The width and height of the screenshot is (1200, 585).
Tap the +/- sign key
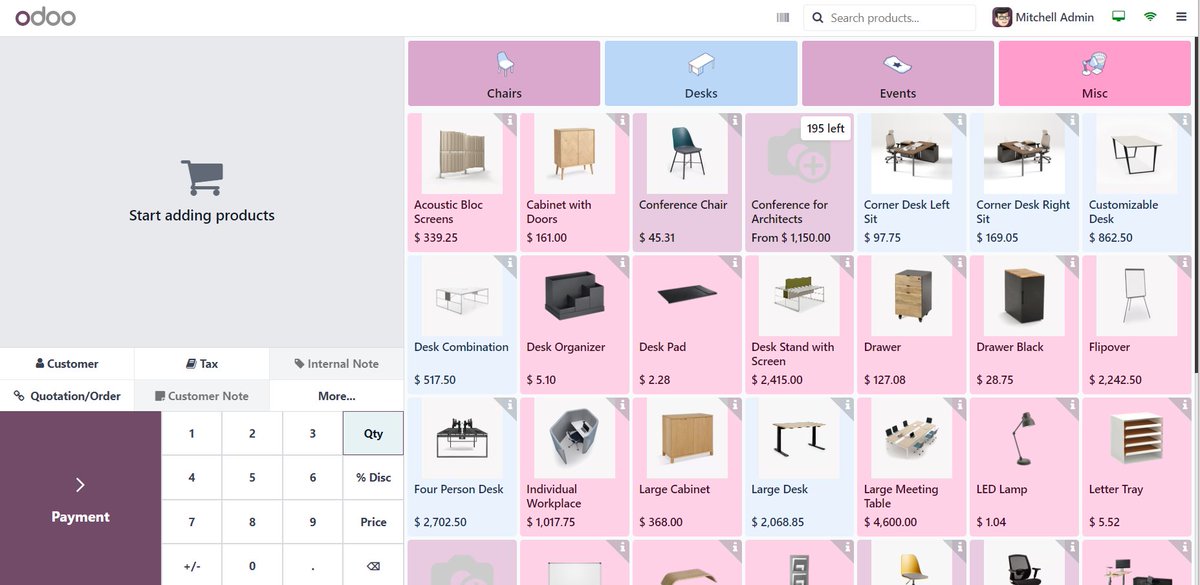(x=192, y=565)
